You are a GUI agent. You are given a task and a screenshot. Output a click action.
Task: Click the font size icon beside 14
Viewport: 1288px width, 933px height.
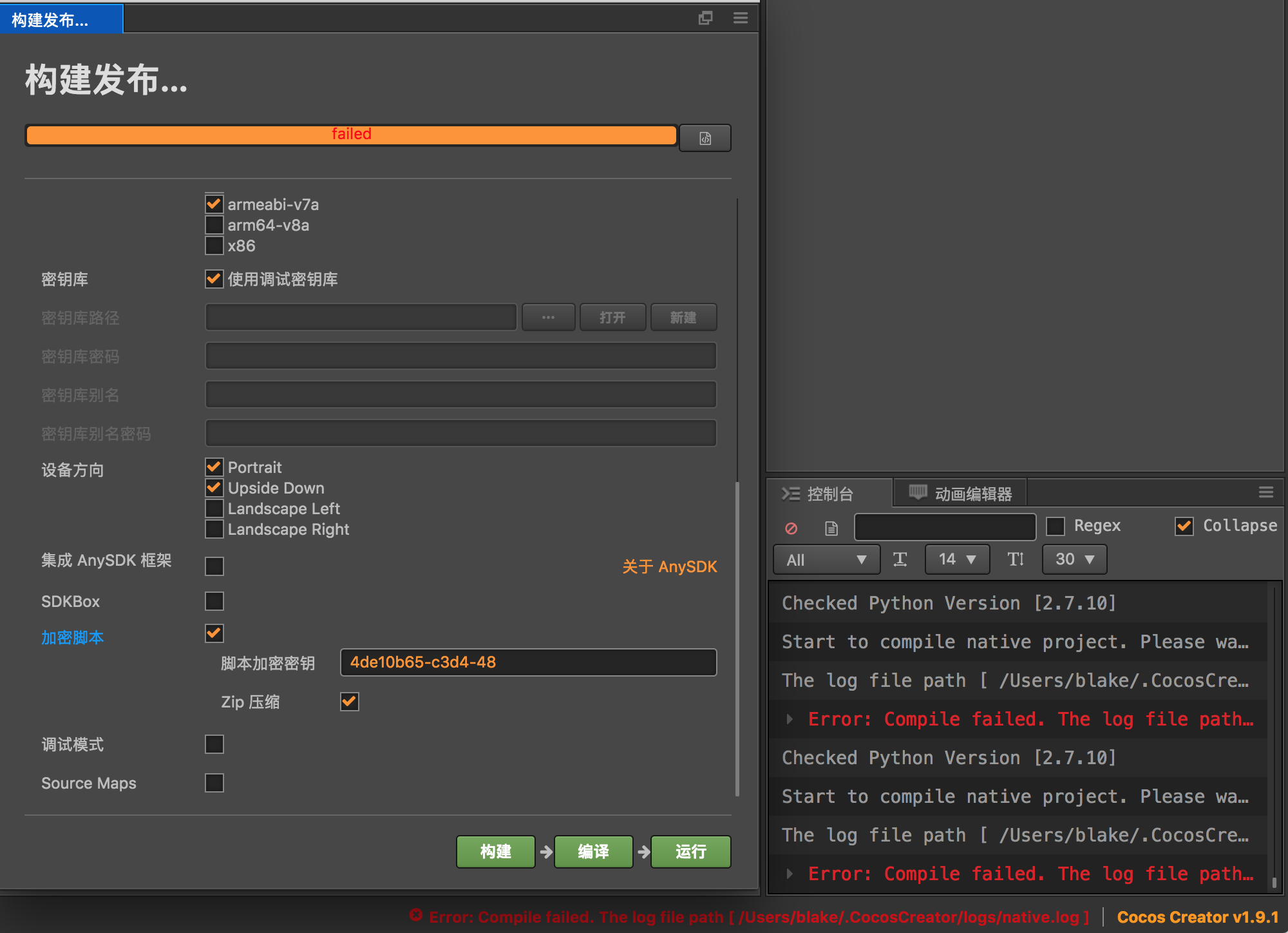click(x=900, y=559)
